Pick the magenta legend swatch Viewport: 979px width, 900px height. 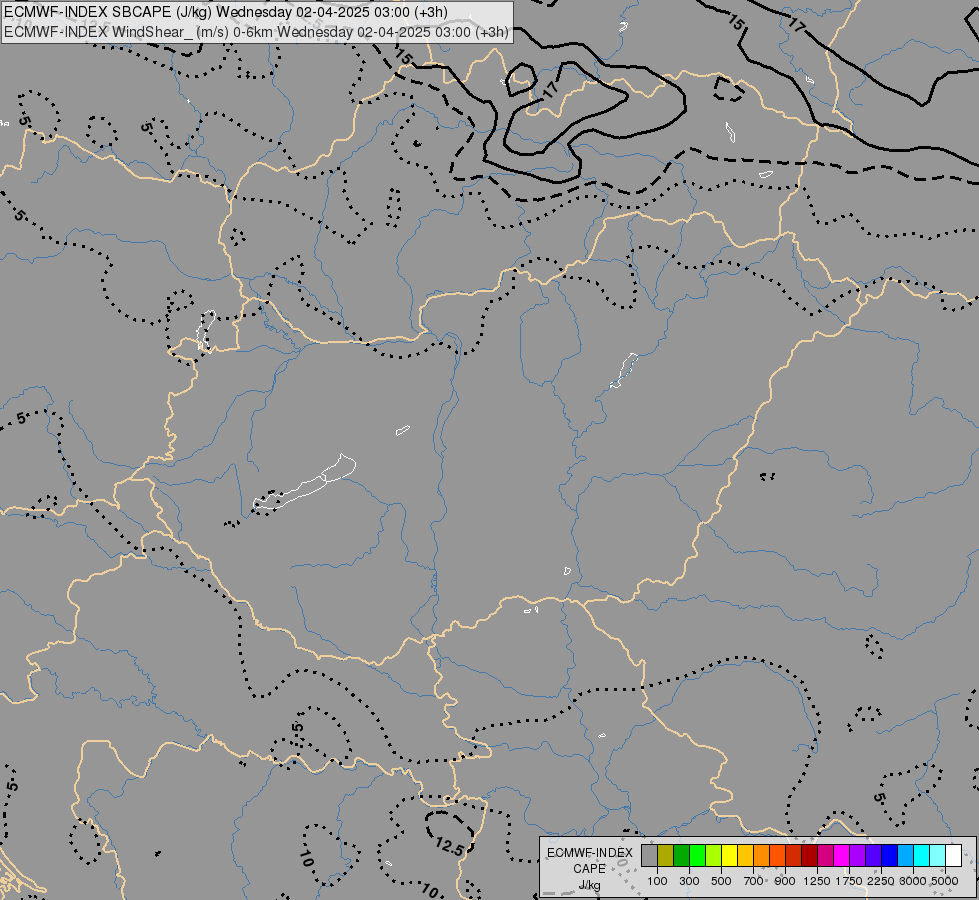point(842,855)
